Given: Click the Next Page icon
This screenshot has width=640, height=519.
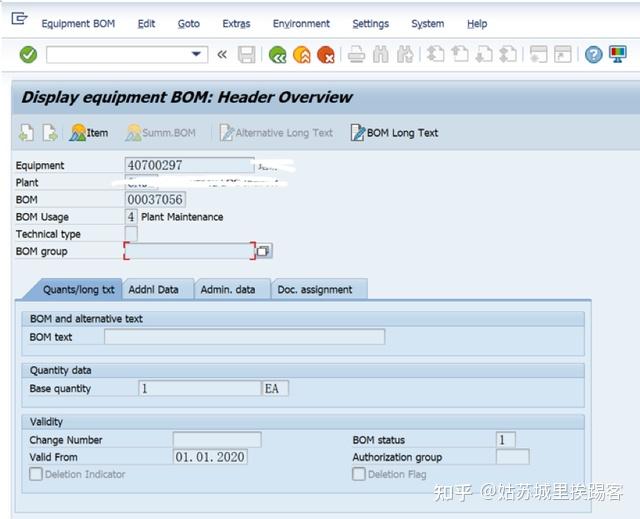Looking at the screenshot, I should [x=484, y=54].
